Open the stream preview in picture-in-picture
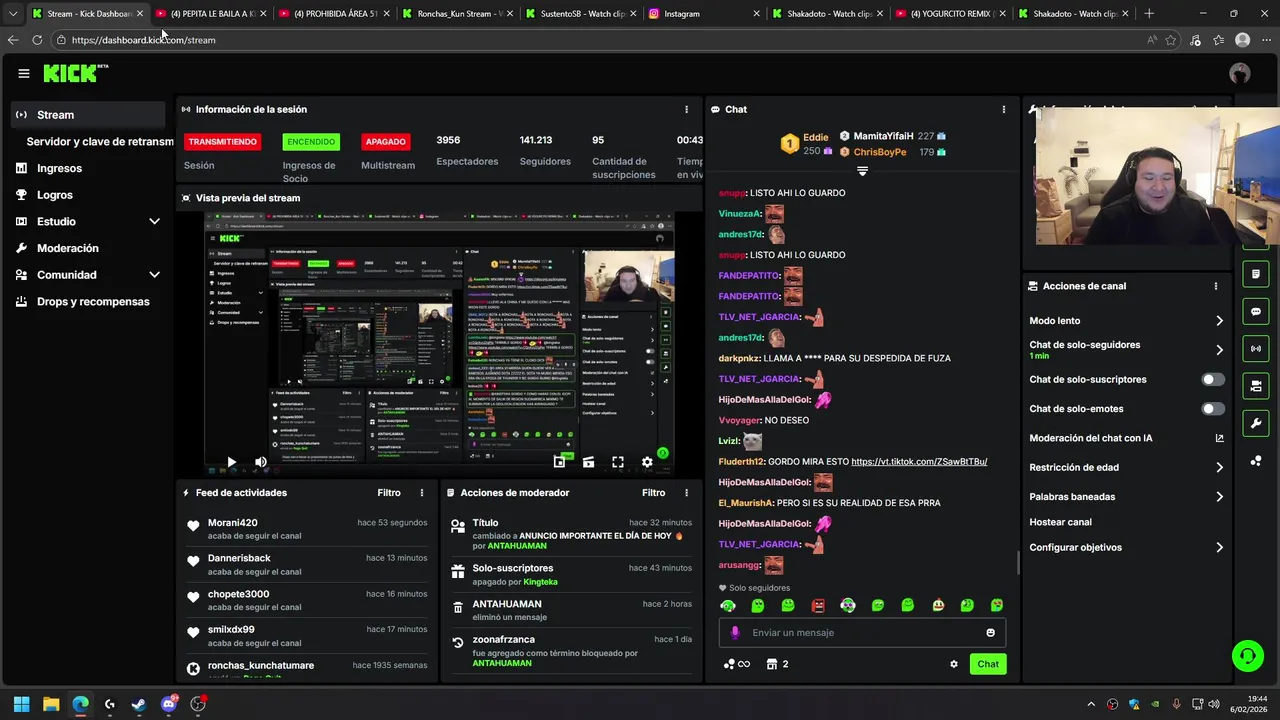1280x720 pixels. tap(559, 462)
